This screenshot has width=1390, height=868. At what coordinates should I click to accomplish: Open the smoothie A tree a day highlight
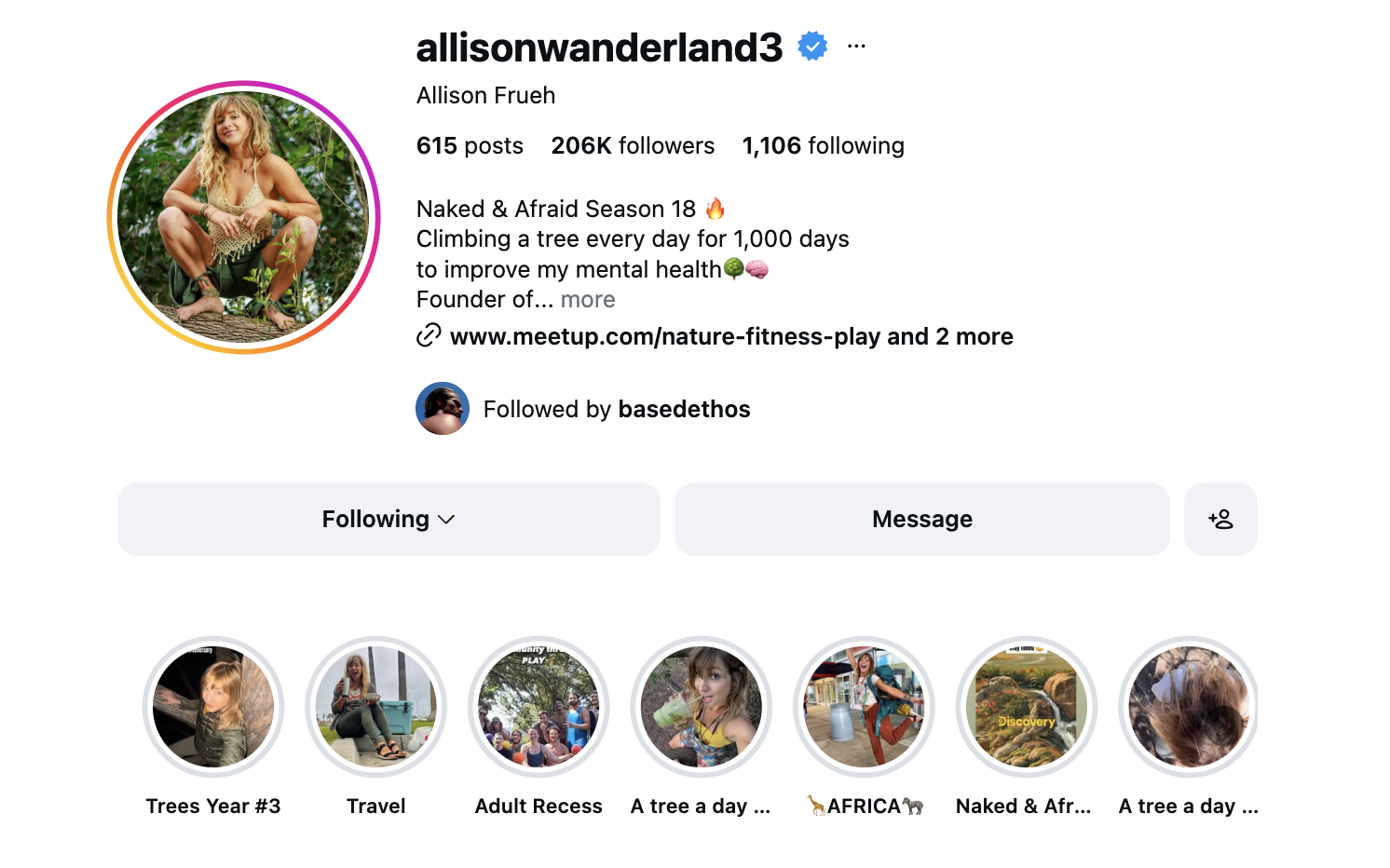702,707
